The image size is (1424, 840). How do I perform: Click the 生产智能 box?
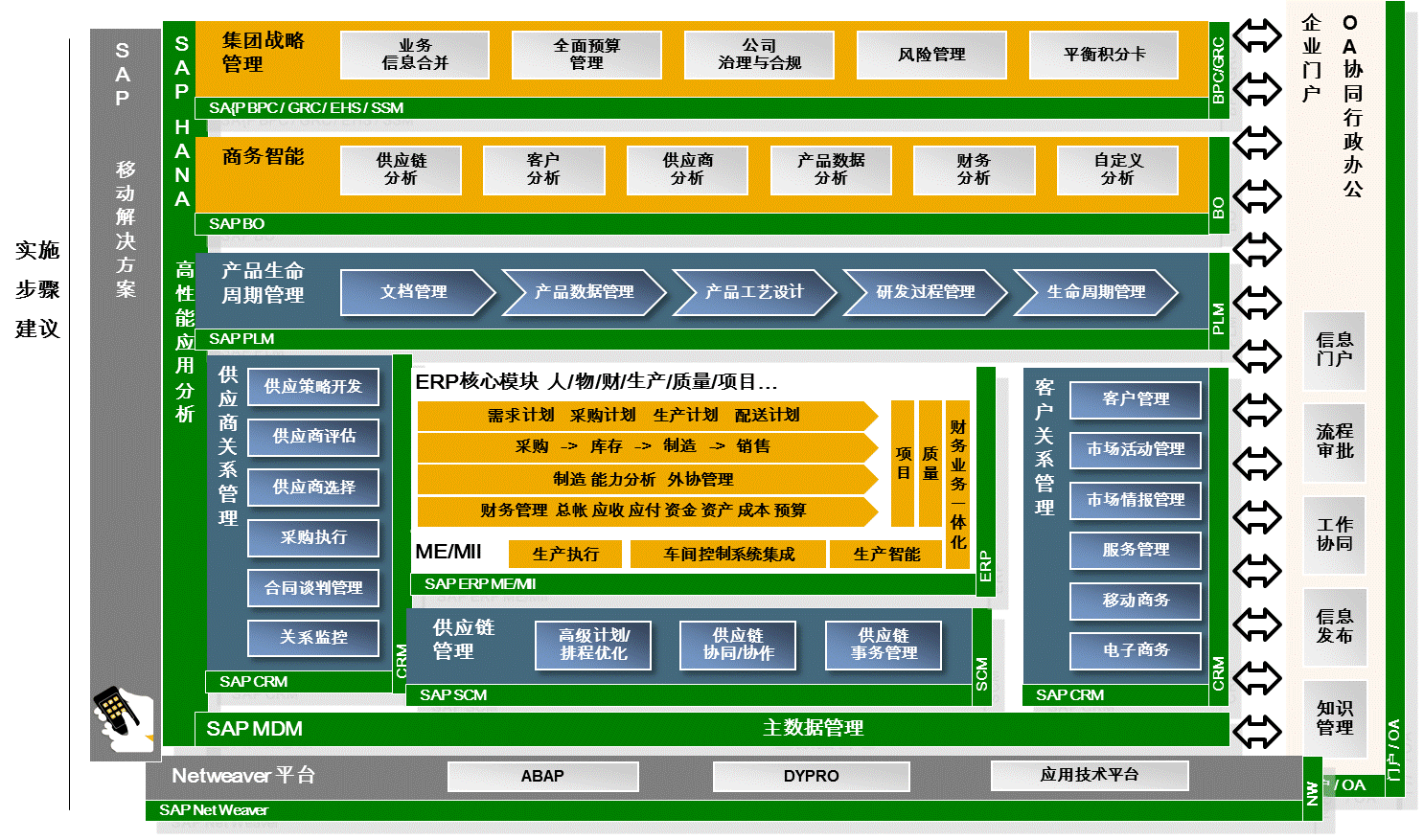[886, 555]
